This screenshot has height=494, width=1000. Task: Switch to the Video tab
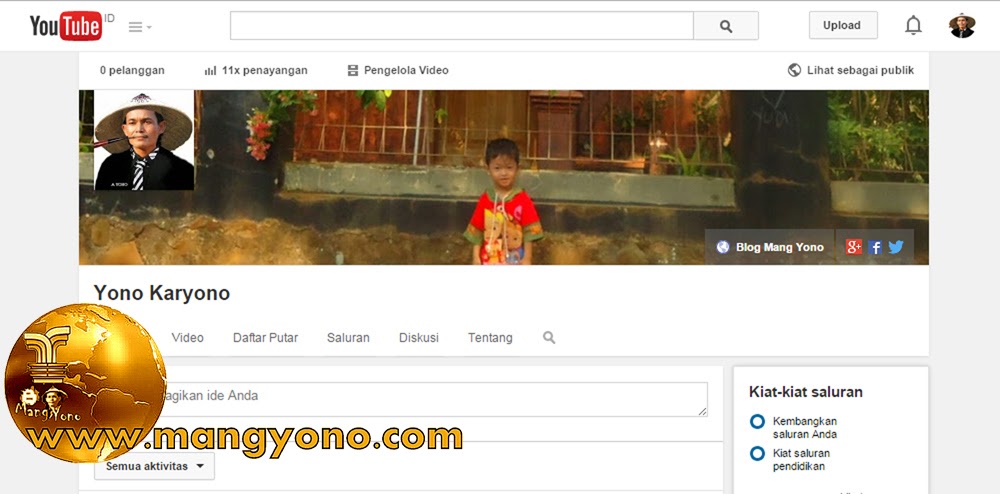[188, 338]
